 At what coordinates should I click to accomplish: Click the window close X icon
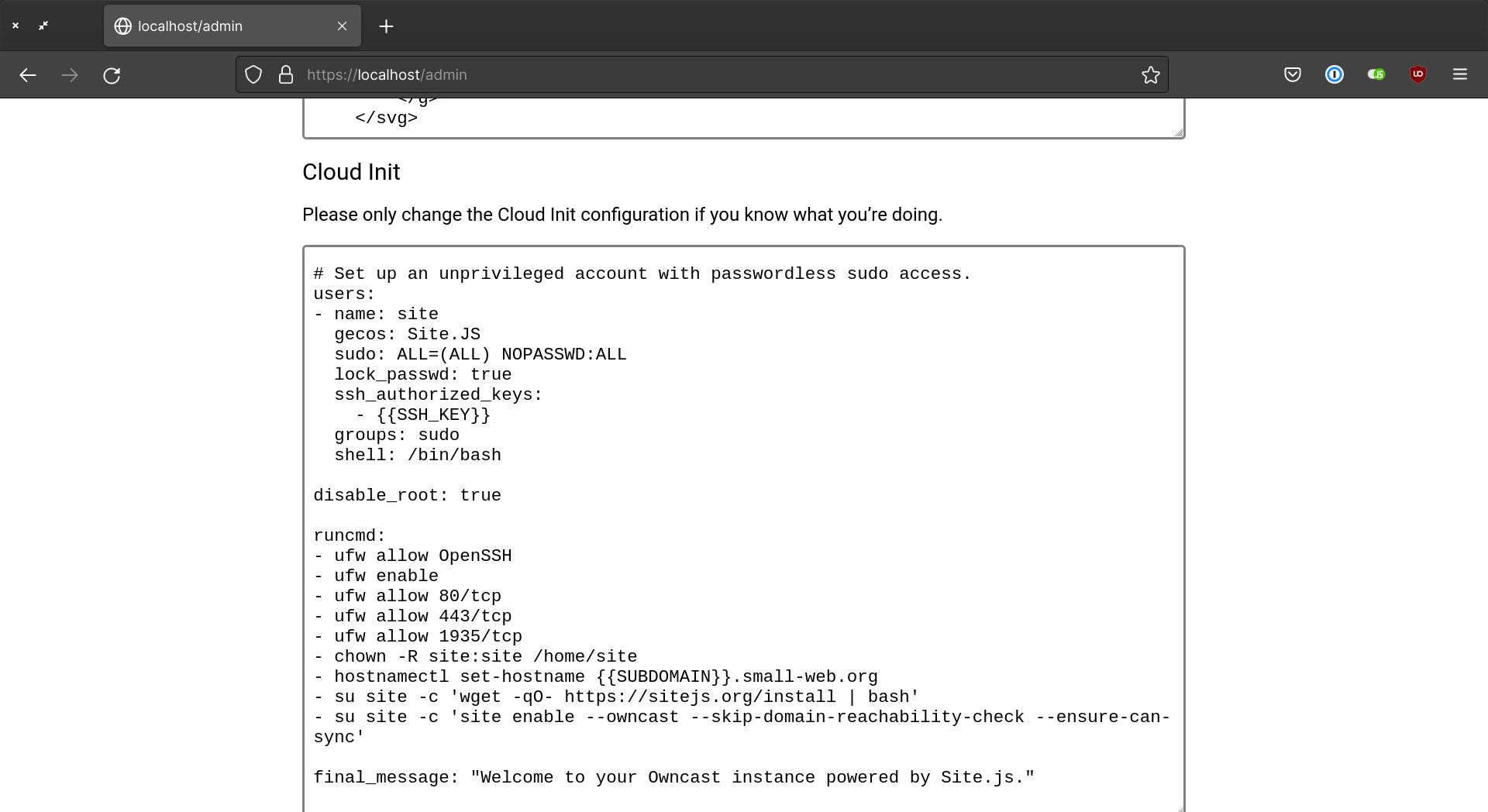tap(15, 26)
